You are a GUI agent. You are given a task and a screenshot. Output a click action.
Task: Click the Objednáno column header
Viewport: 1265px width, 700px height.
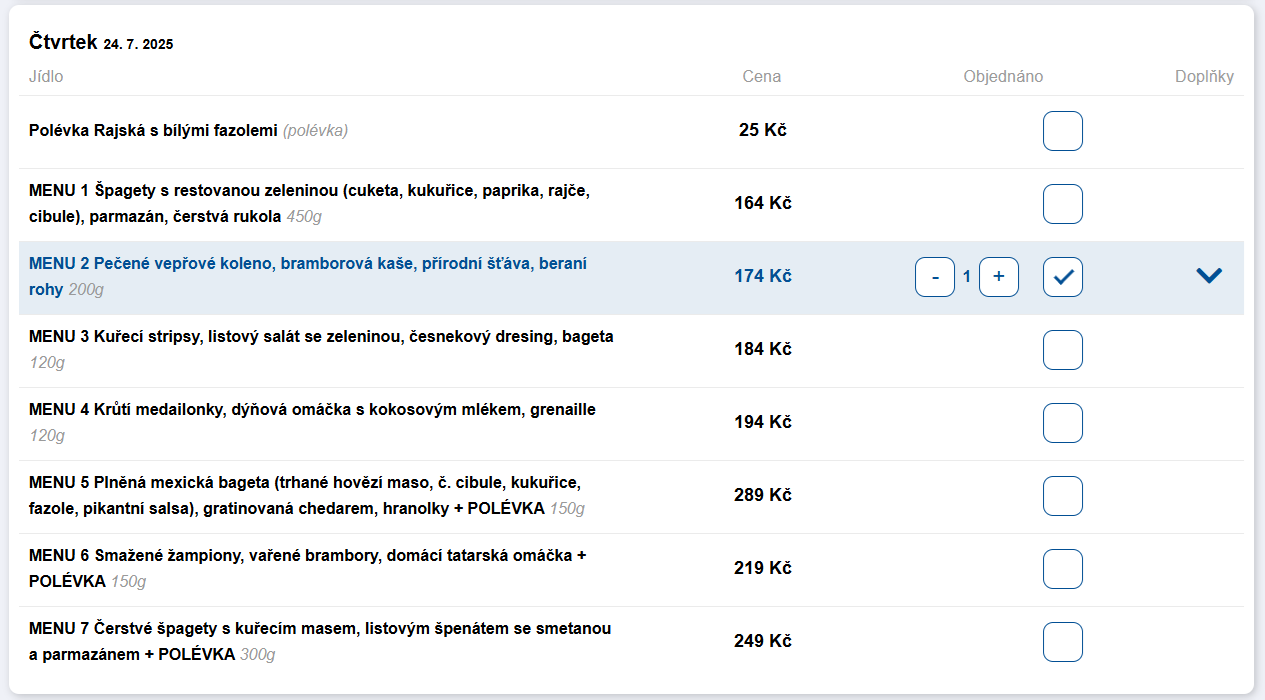tap(1003, 77)
